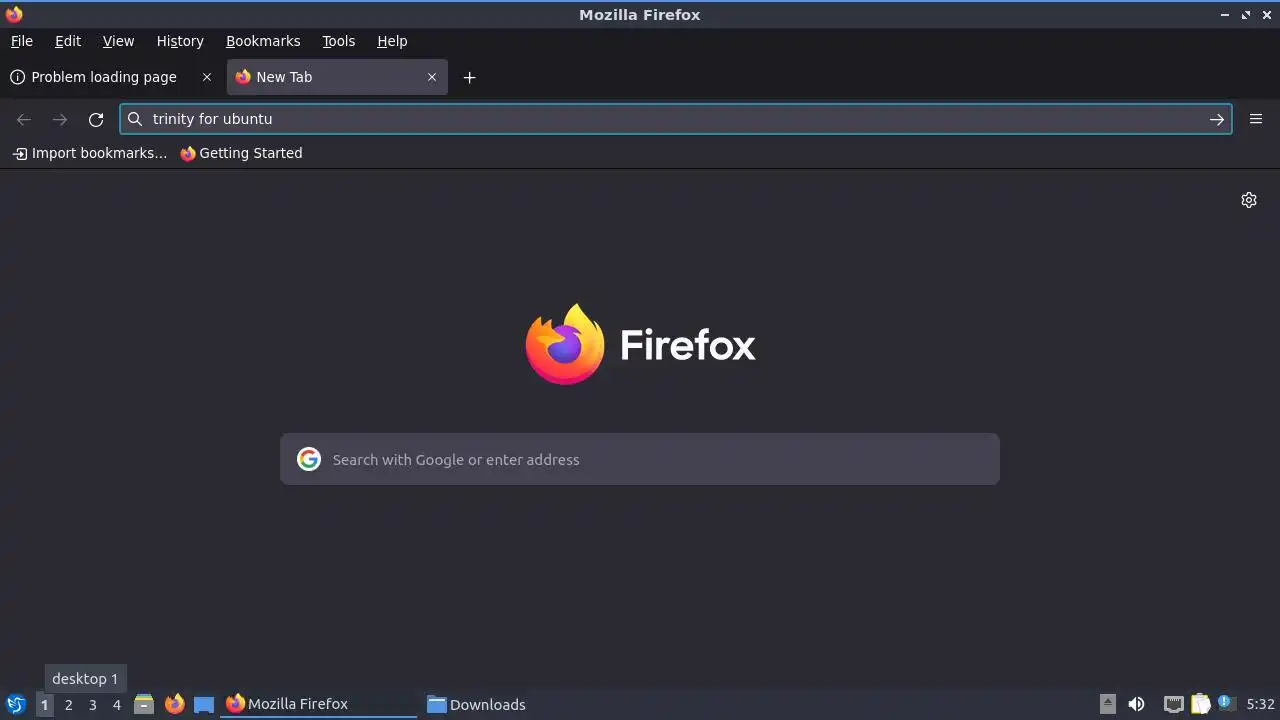Open the View menu
1280x720 pixels.
(118, 41)
